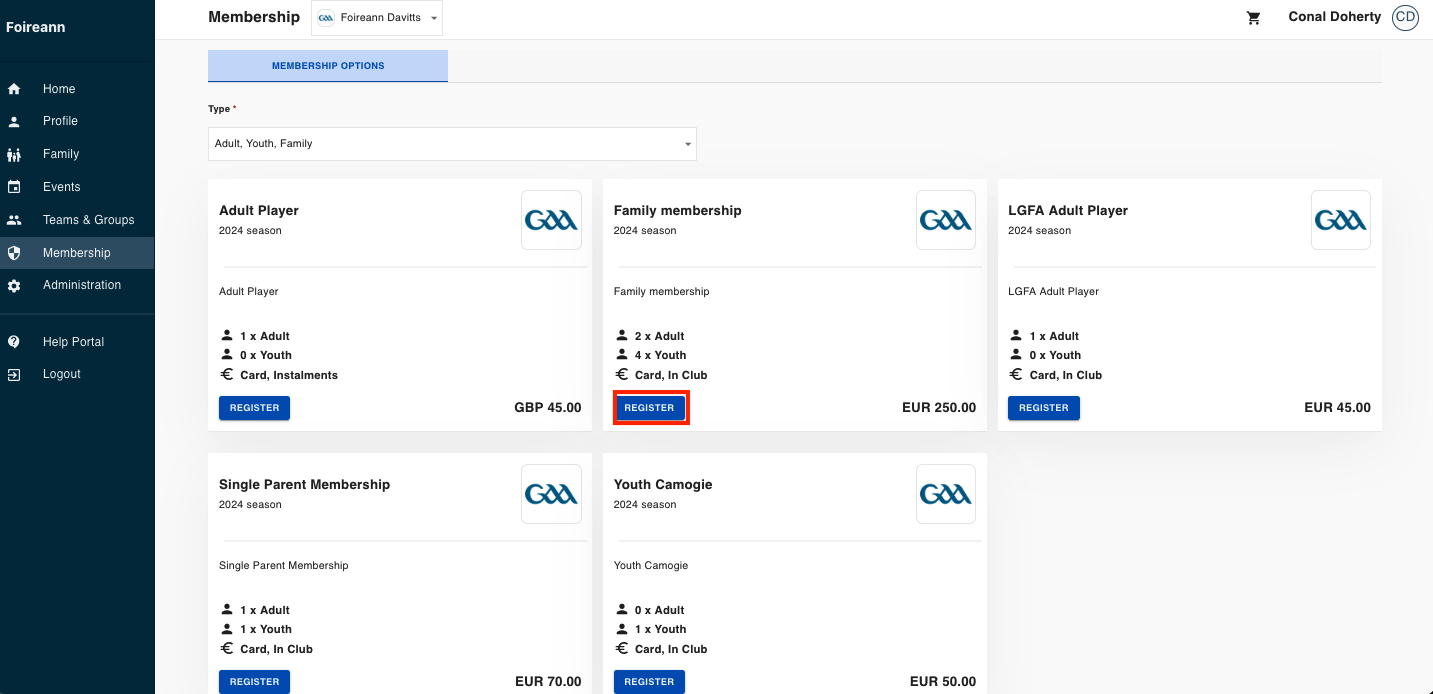Click the Type dropdown arrow
Image resolution: width=1433 pixels, height=694 pixels.
(x=688, y=145)
